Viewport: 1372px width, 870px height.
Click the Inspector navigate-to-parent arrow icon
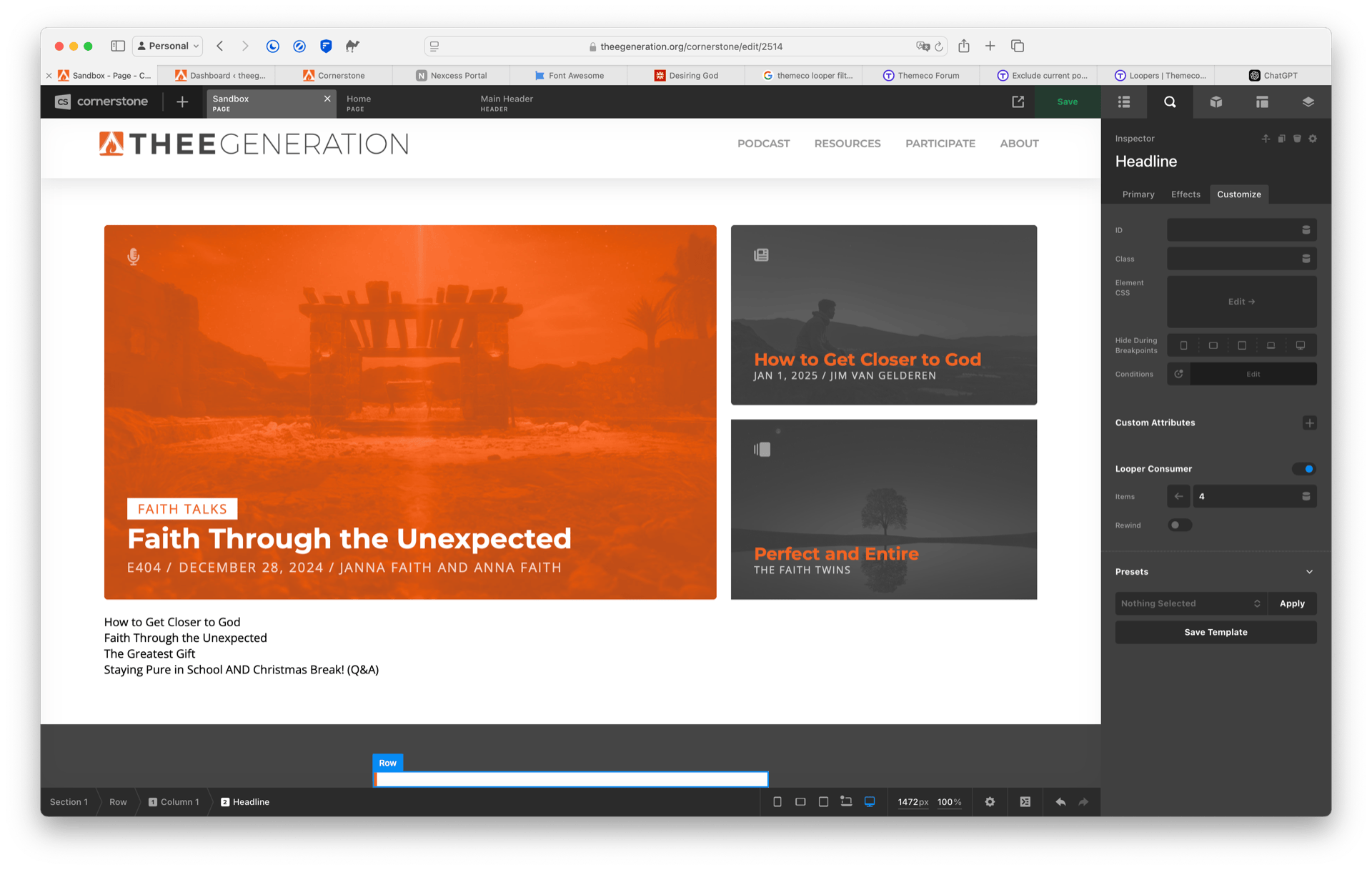(1266, 139)
